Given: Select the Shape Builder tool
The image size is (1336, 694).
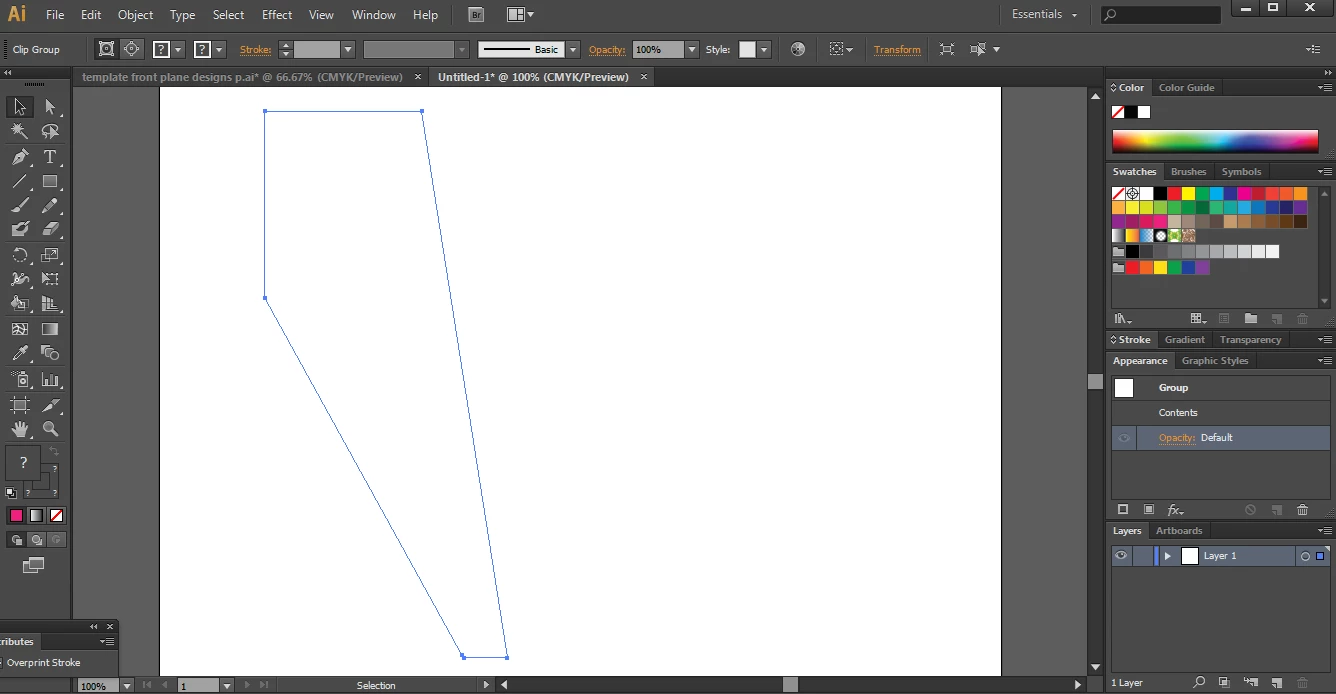Looking at the screenshot, I should pos(20,304).
